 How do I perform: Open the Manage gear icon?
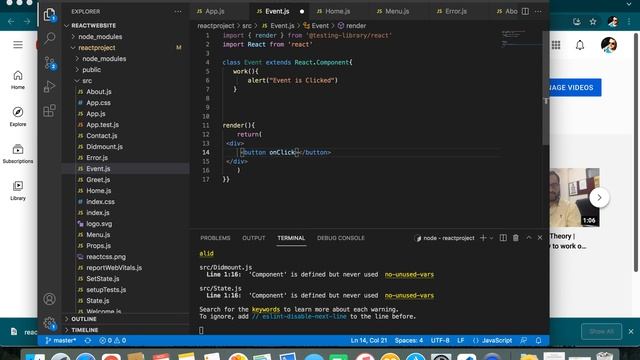pyautogui.click(x=49, y=323)
